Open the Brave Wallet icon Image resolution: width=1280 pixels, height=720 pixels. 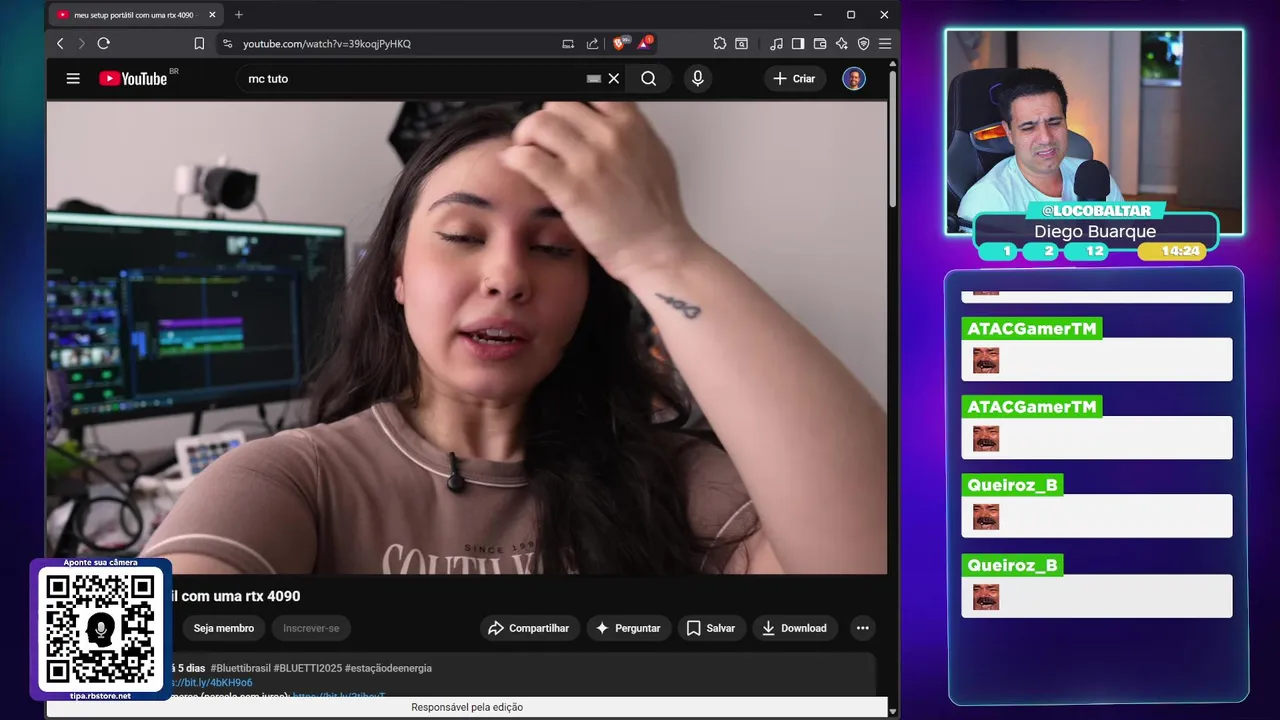(x=820, y=44)
